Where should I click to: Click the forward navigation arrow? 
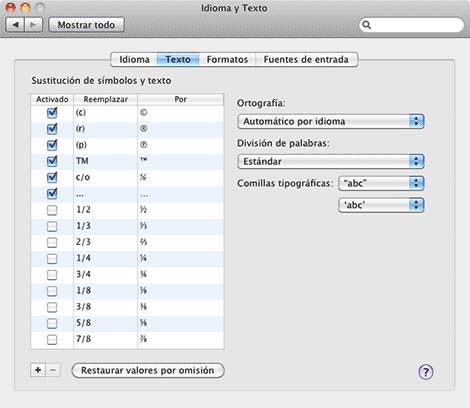click(x=34, y=25)
